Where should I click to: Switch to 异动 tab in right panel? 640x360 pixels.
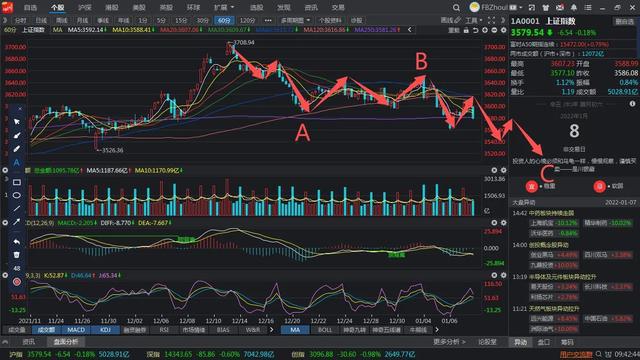[x=520, y=342]
